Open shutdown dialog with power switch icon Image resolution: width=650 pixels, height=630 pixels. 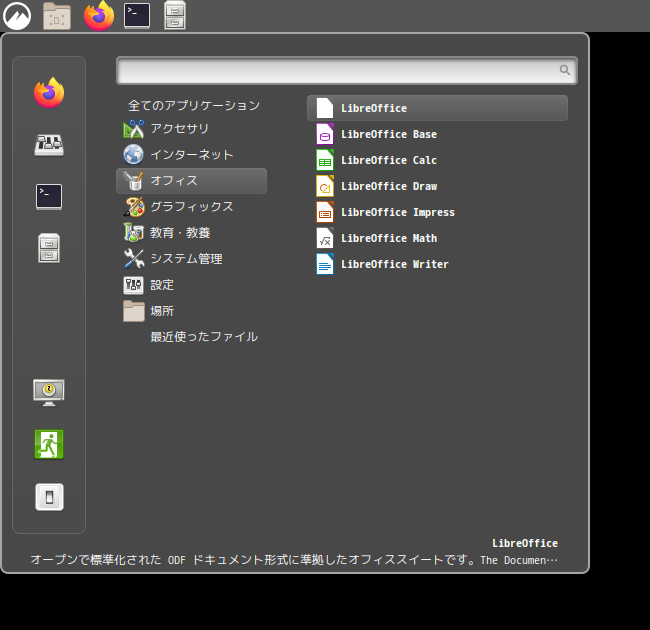(x=49, y=497)
